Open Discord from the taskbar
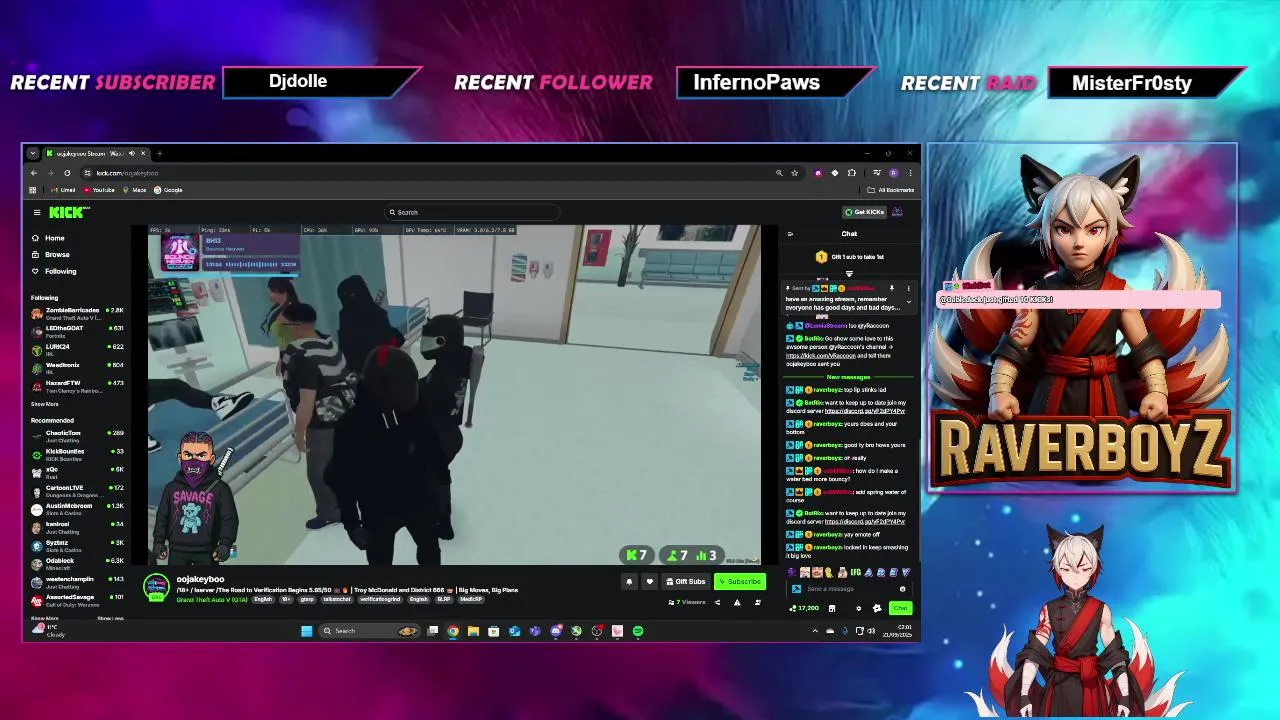 pos(555,631)
